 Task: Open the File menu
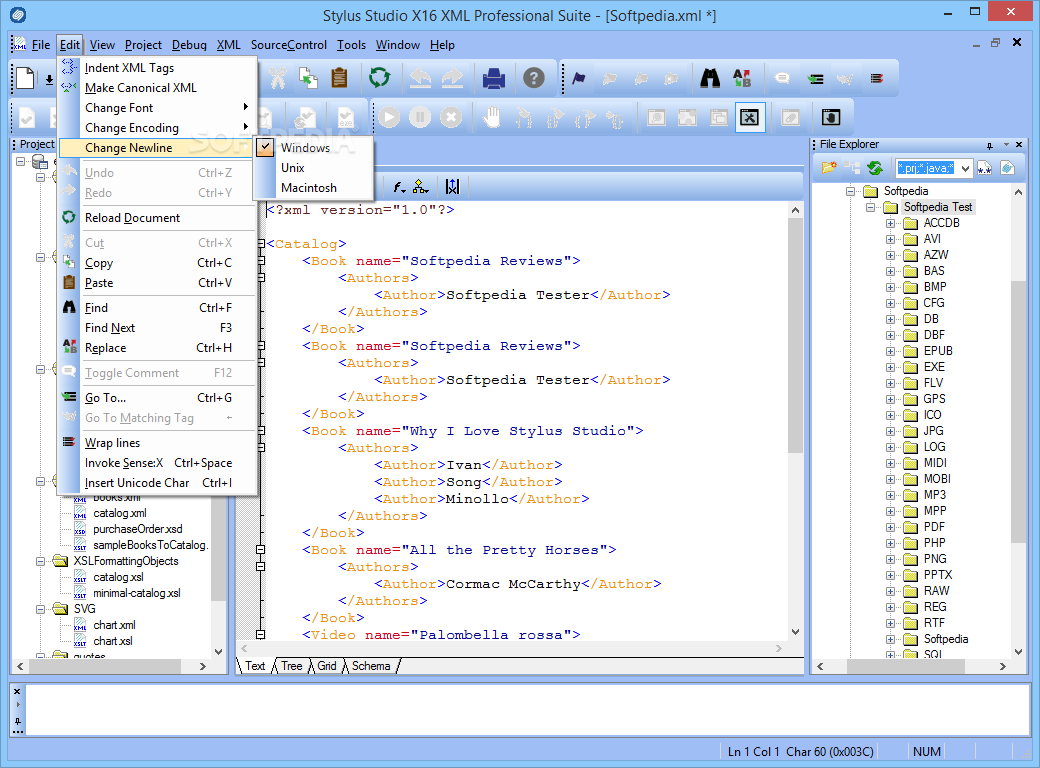(40, 45)
